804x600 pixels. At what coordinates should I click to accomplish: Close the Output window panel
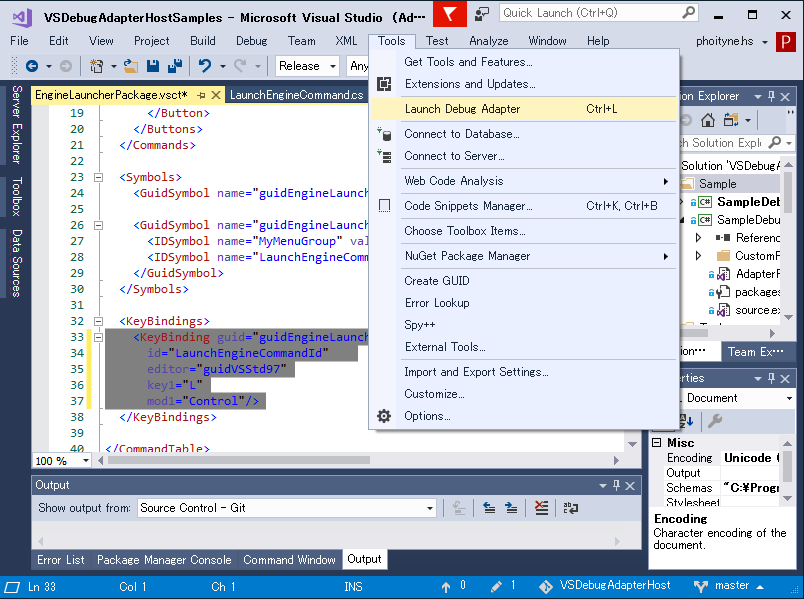tap(630, 485)
